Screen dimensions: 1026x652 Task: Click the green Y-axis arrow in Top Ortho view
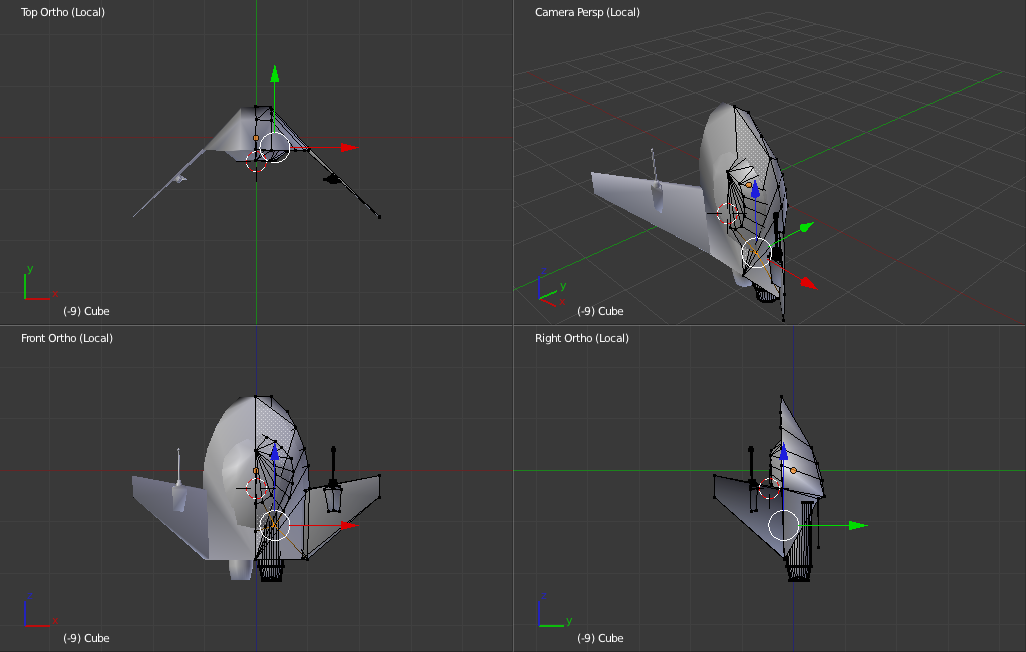click(x=274, y=73)
